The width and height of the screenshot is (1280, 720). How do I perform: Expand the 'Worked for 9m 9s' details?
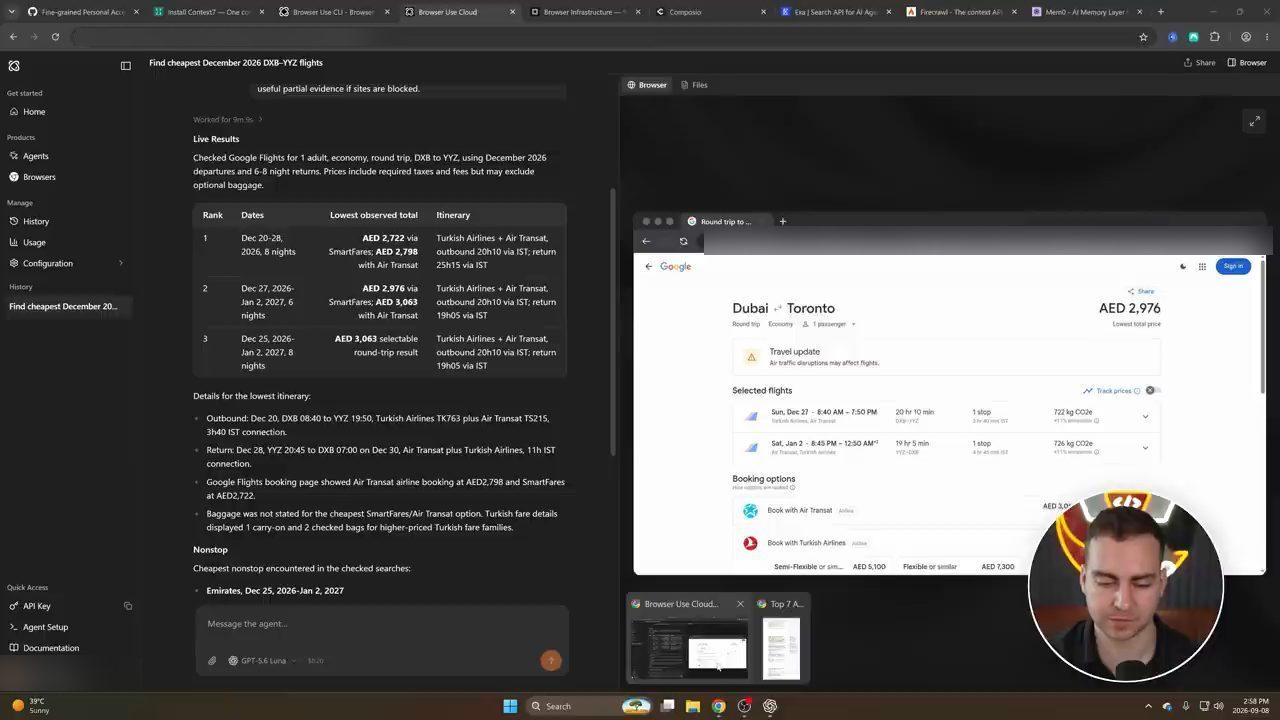click(228, 120)
